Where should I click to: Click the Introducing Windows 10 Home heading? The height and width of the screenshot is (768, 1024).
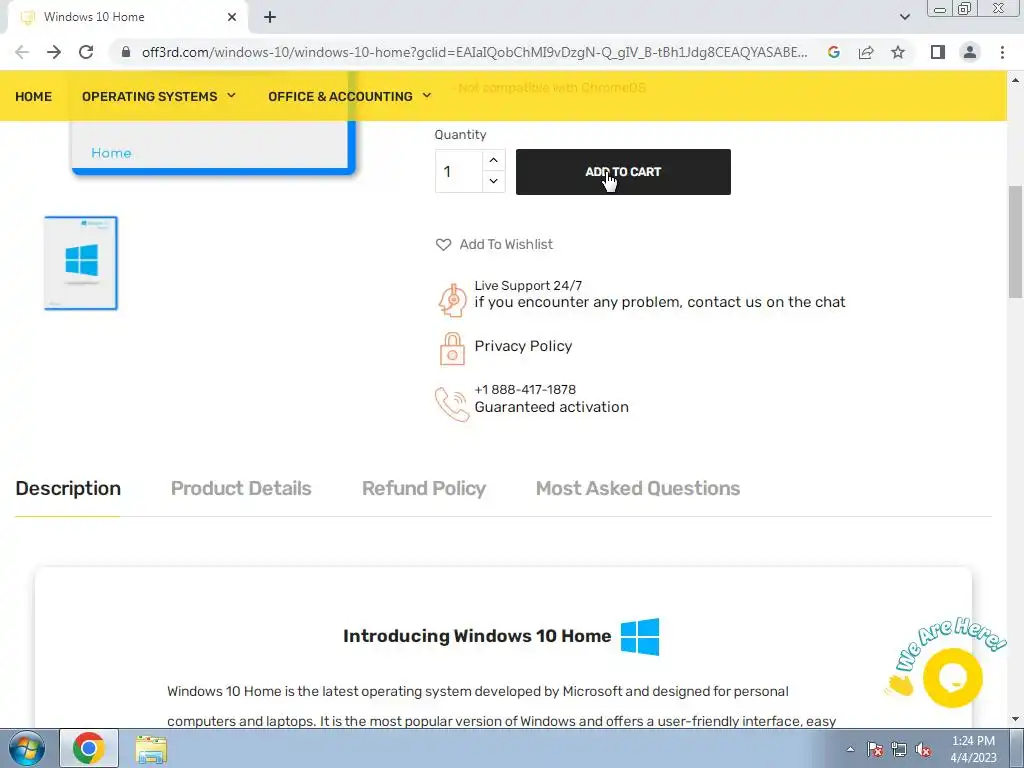pos(477,636)
